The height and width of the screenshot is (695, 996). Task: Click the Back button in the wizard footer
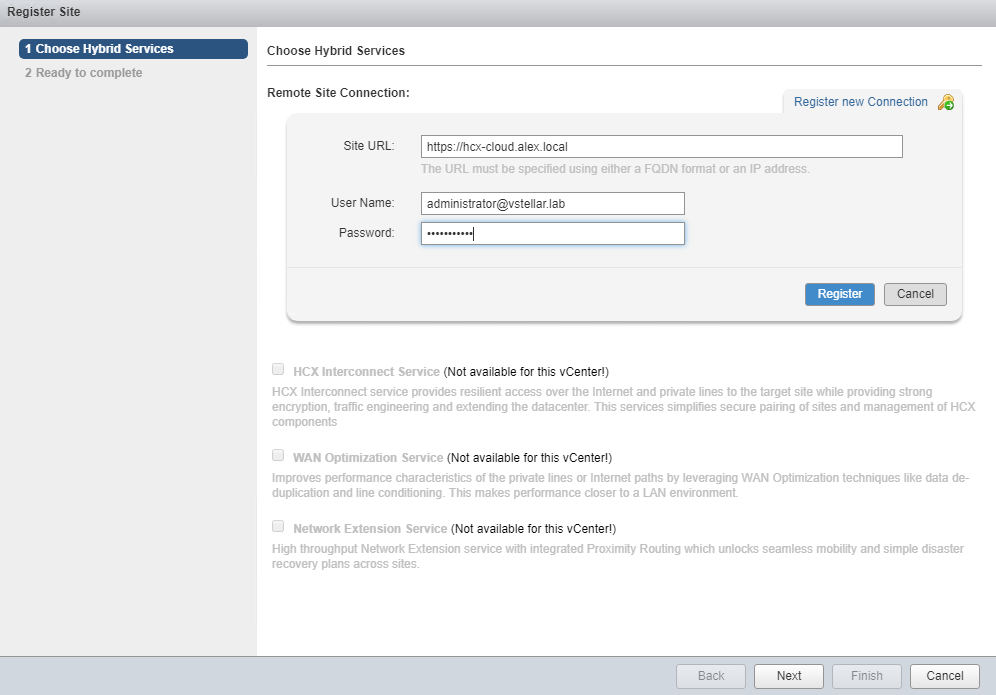coord(711,676)
